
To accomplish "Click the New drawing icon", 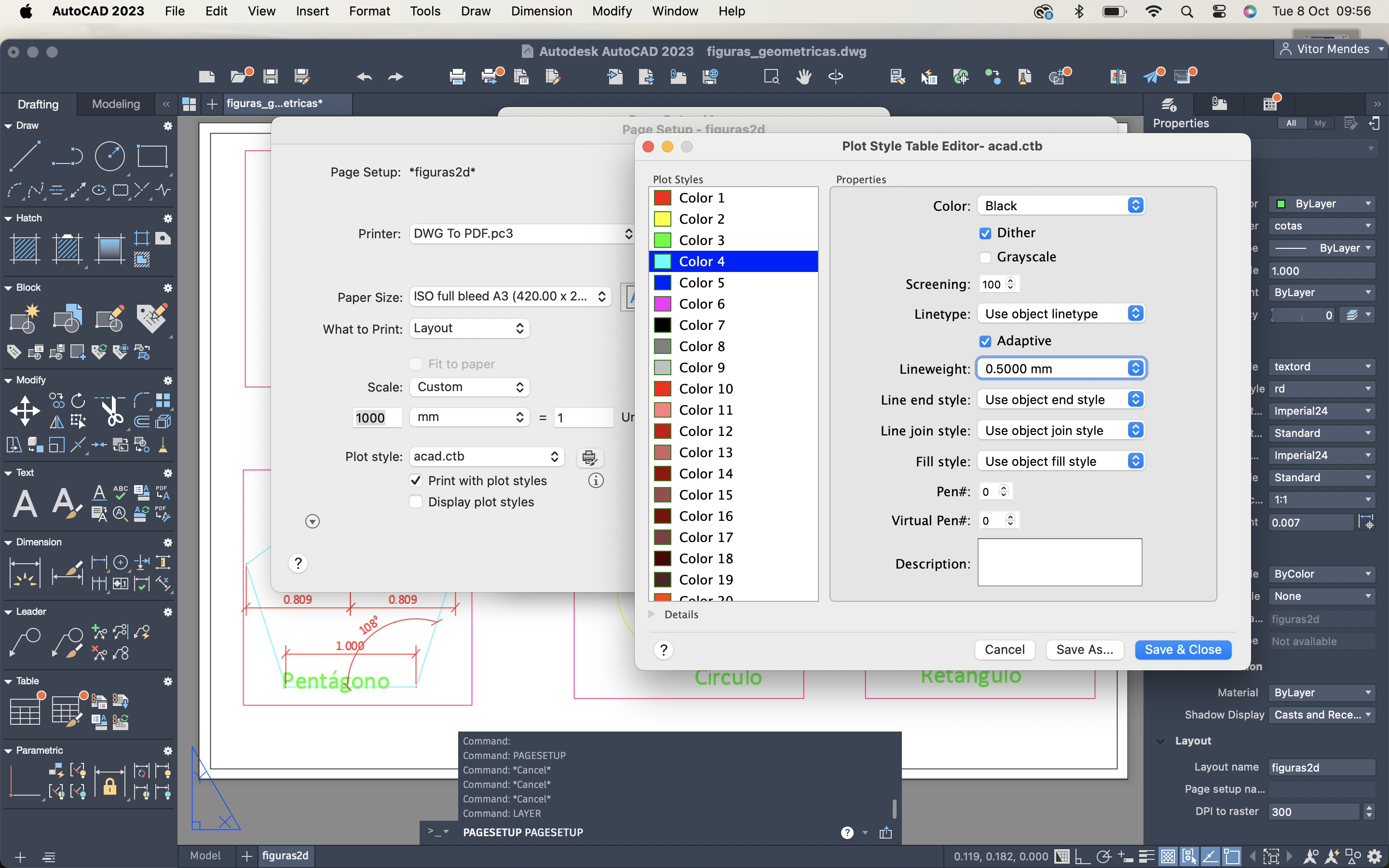I will [206, 76].
